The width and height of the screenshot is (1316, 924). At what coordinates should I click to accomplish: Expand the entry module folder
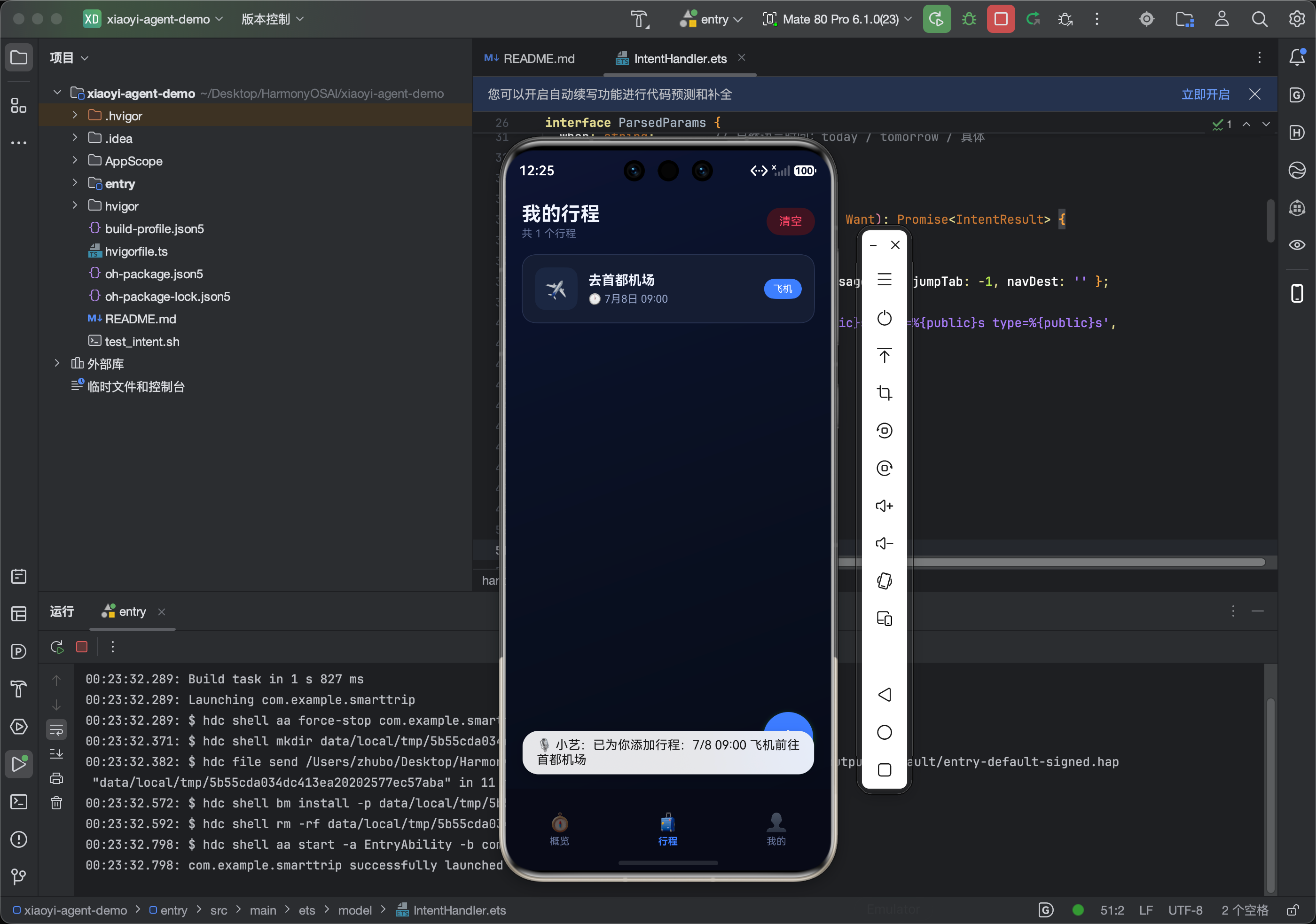(x=75, y=182)
